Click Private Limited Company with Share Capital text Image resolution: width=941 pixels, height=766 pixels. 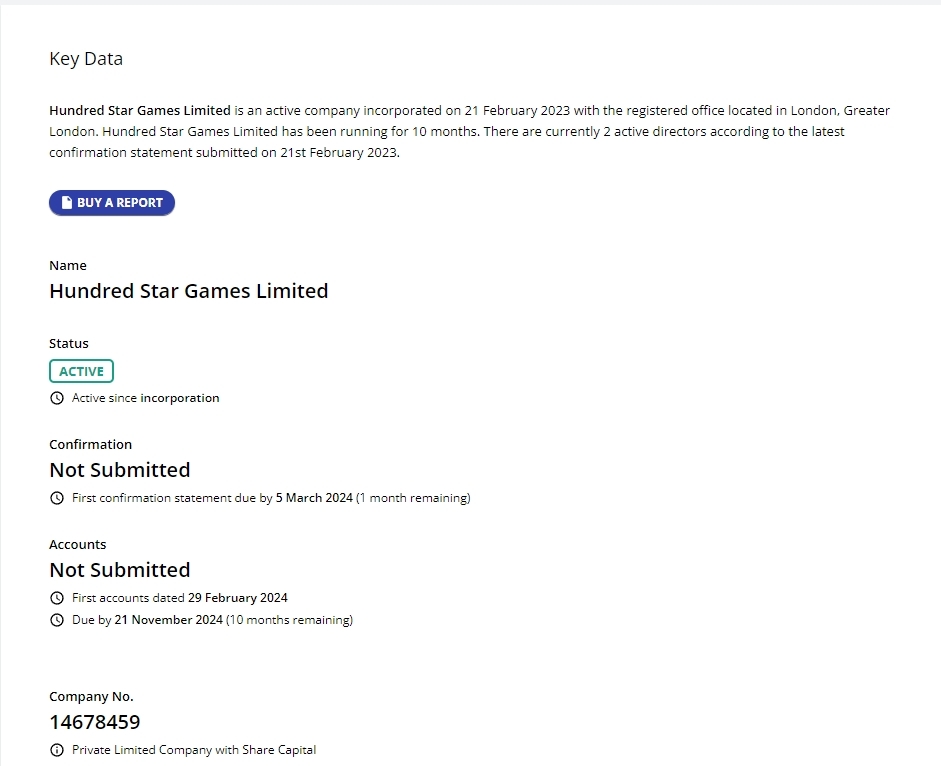pos(194,750)
